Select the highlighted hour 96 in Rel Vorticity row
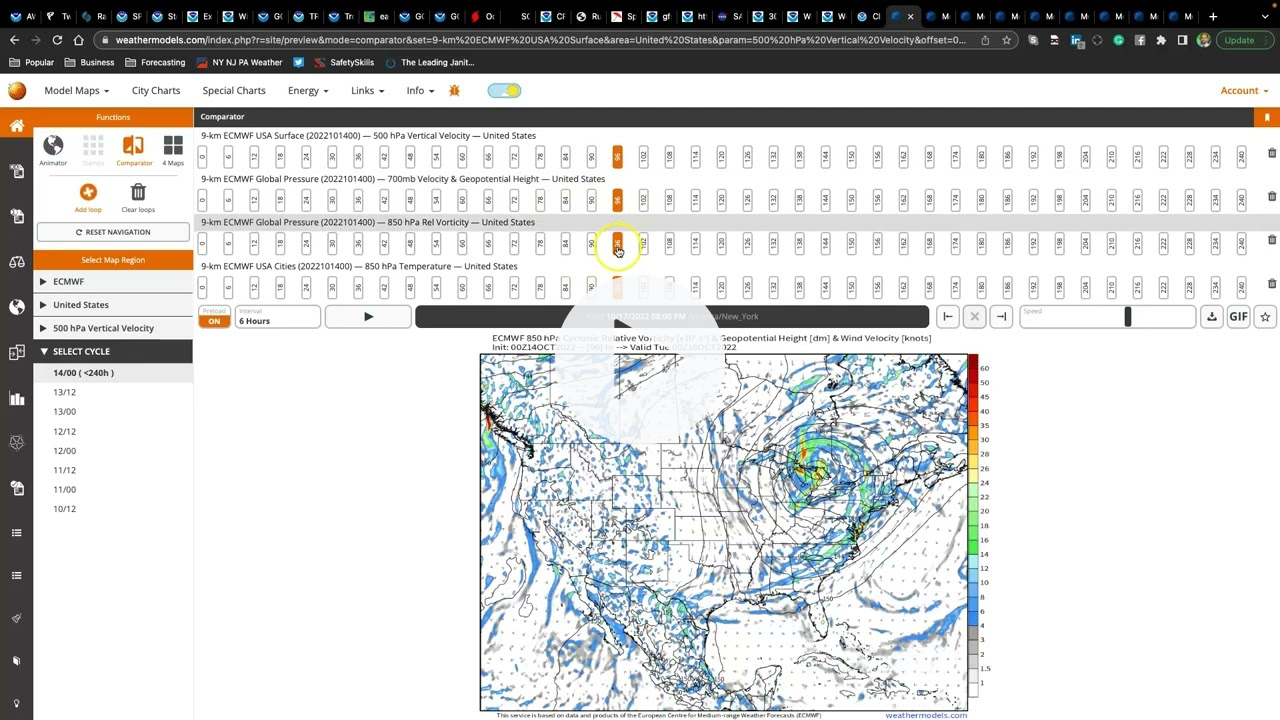1280x720 pixels. pos(617,243)
